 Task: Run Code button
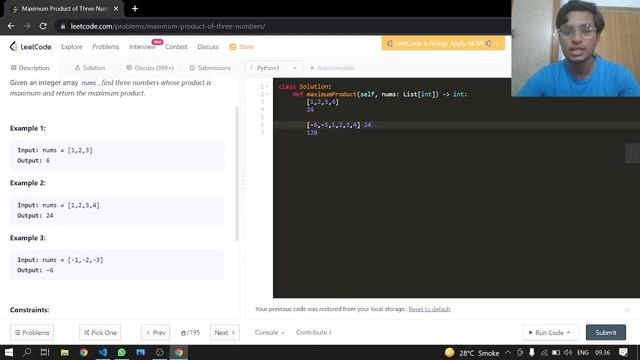[x=550, y=333]
